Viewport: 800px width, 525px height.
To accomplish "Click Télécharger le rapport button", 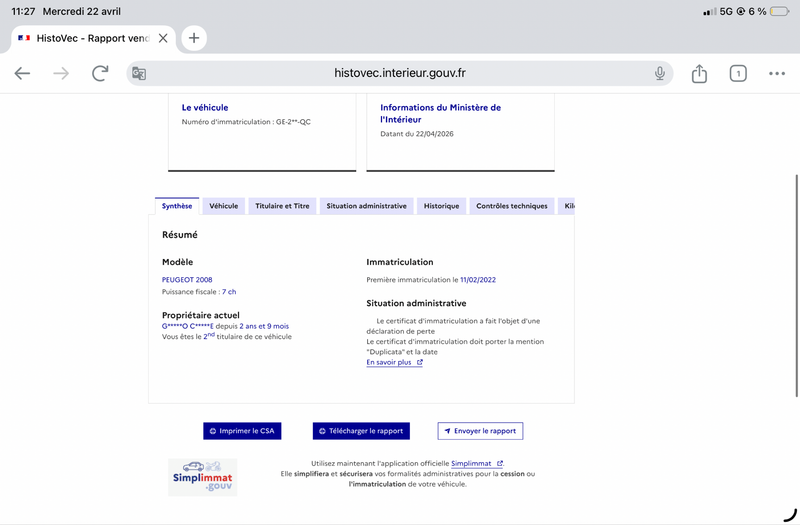I will [361, 431].
